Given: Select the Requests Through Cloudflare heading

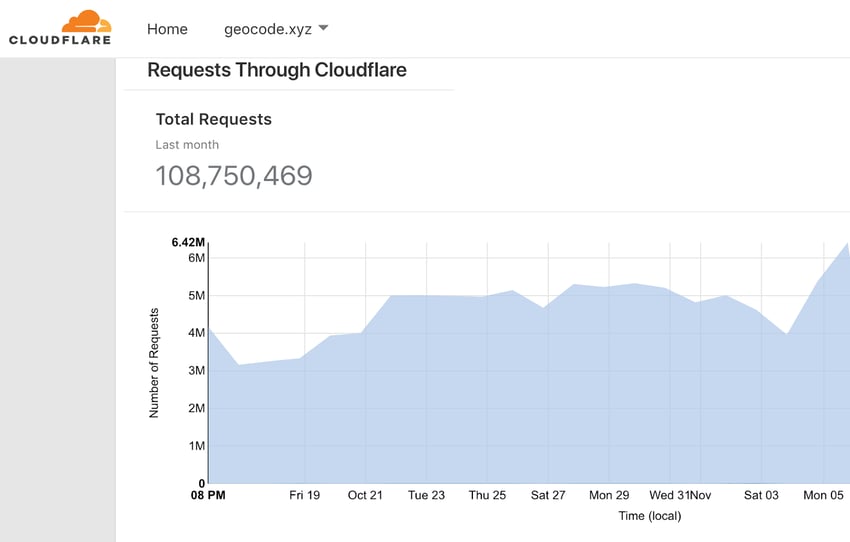Looking at the screenshot, I should (276, 70).
